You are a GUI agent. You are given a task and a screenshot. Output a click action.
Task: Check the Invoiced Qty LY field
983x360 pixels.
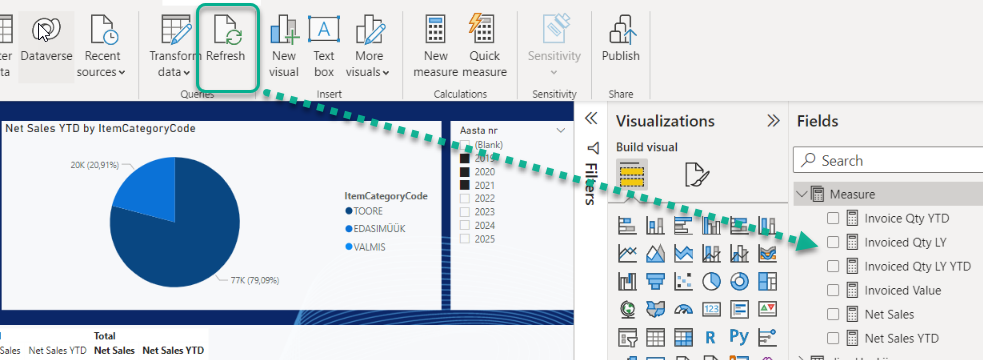click(x=833, y=242)
